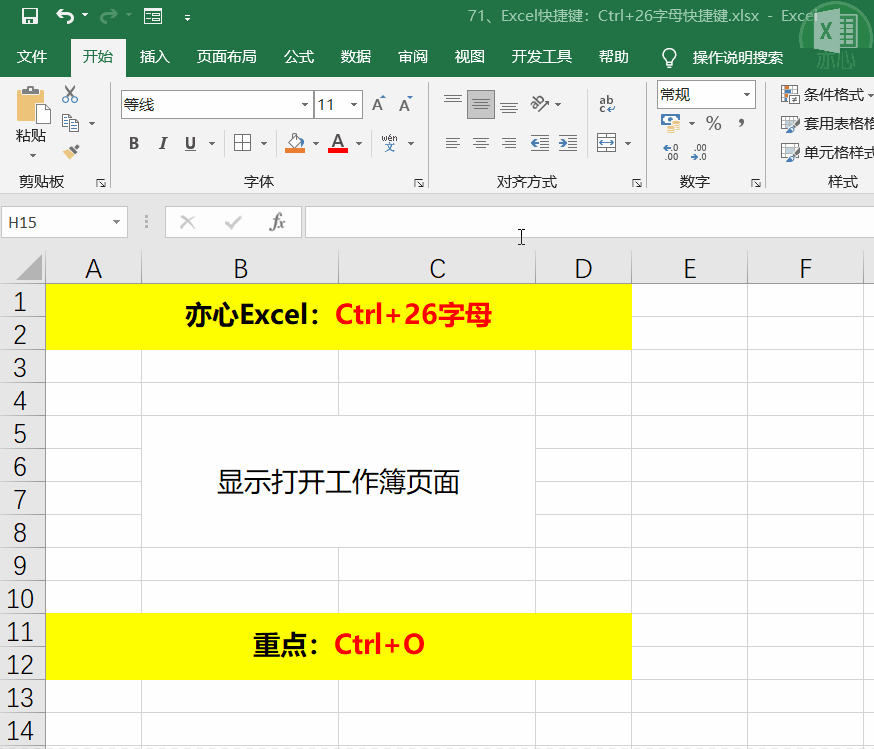Click the Merge and Center icon
The width and height of the screenshot is (874, 749).
pyautogui.click(x=606, y=143)
